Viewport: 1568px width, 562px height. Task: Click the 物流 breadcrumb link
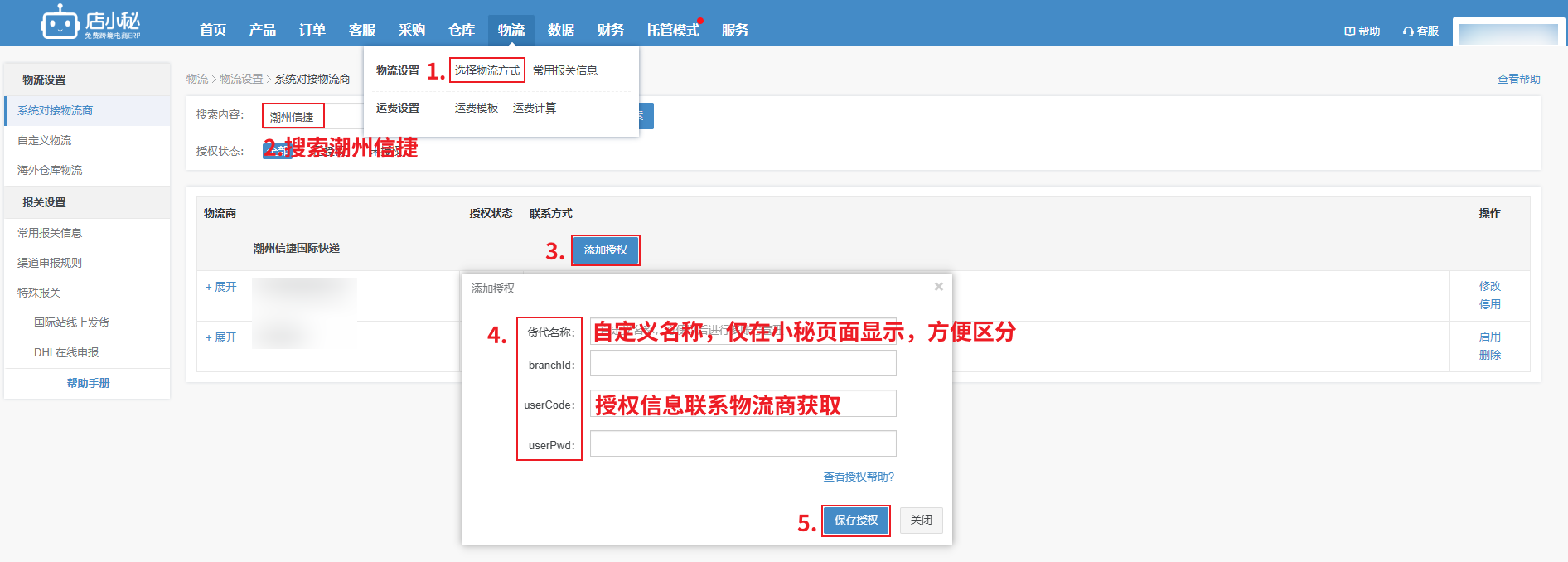(x=197, y=79)
